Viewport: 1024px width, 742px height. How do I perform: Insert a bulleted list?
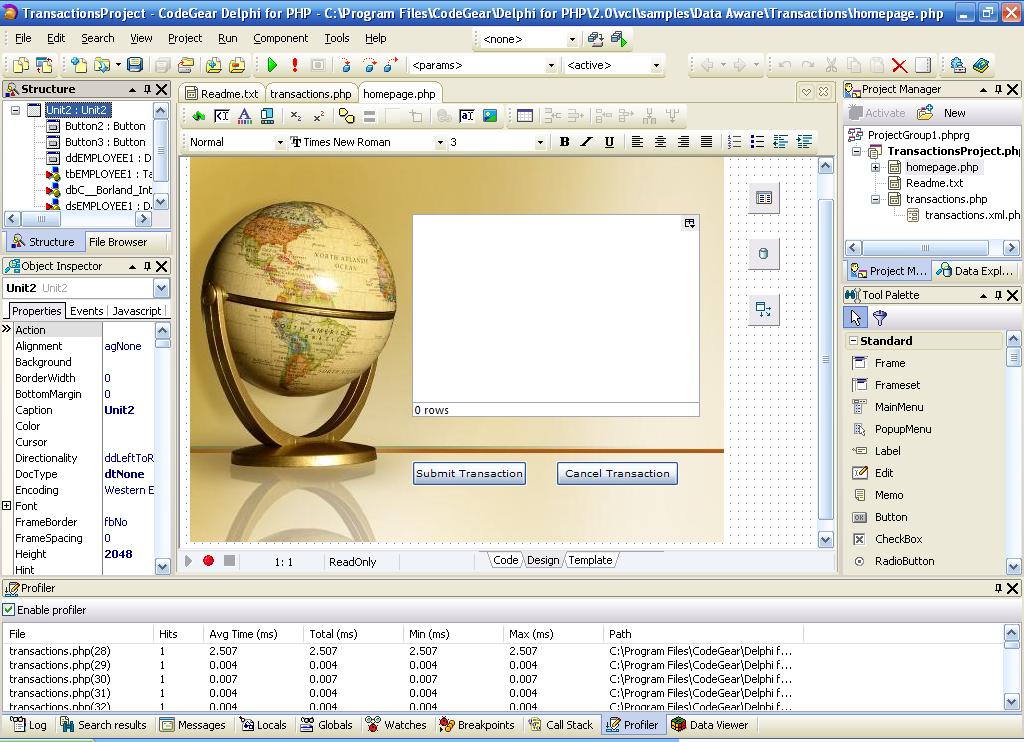(757, 142)
